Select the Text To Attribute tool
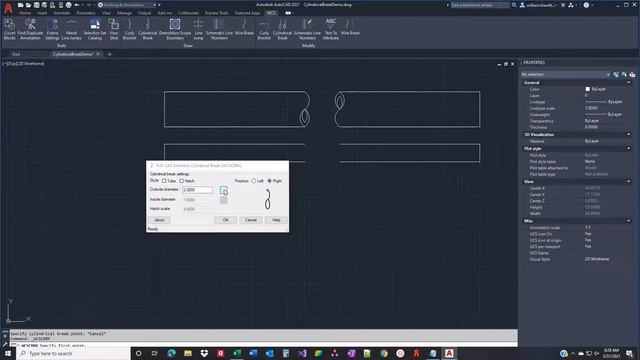The image size is (640, 360). click(x=331, y=29)
